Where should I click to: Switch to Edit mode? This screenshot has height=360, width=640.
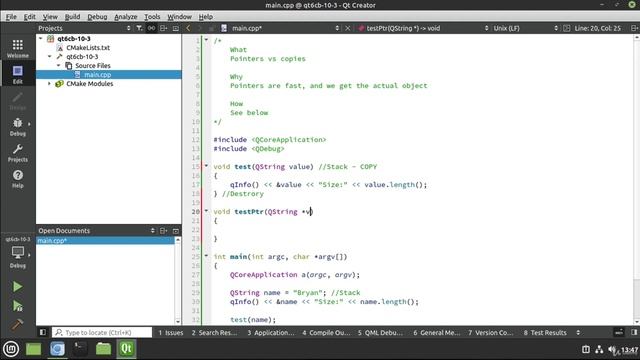[18, 75]
